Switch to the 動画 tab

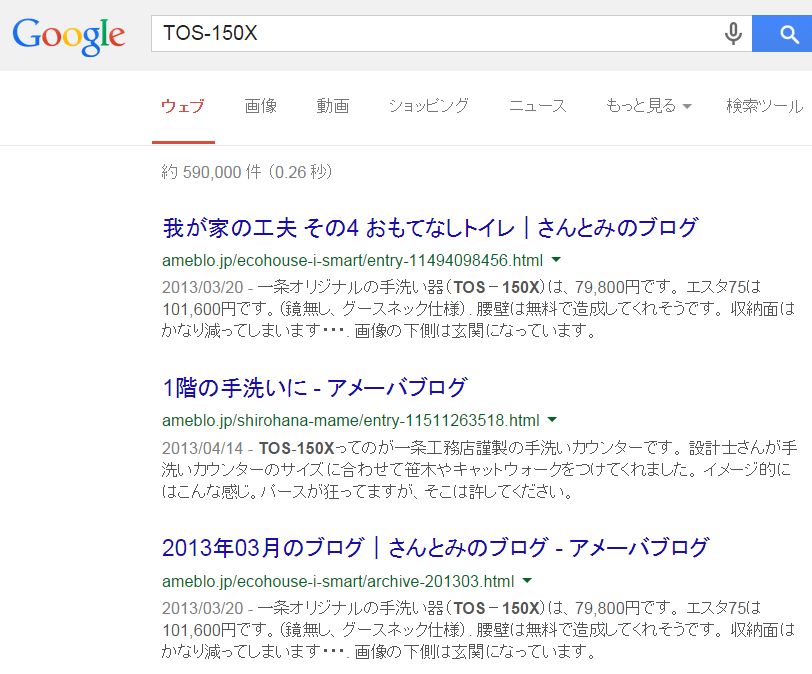coord(332,106)
